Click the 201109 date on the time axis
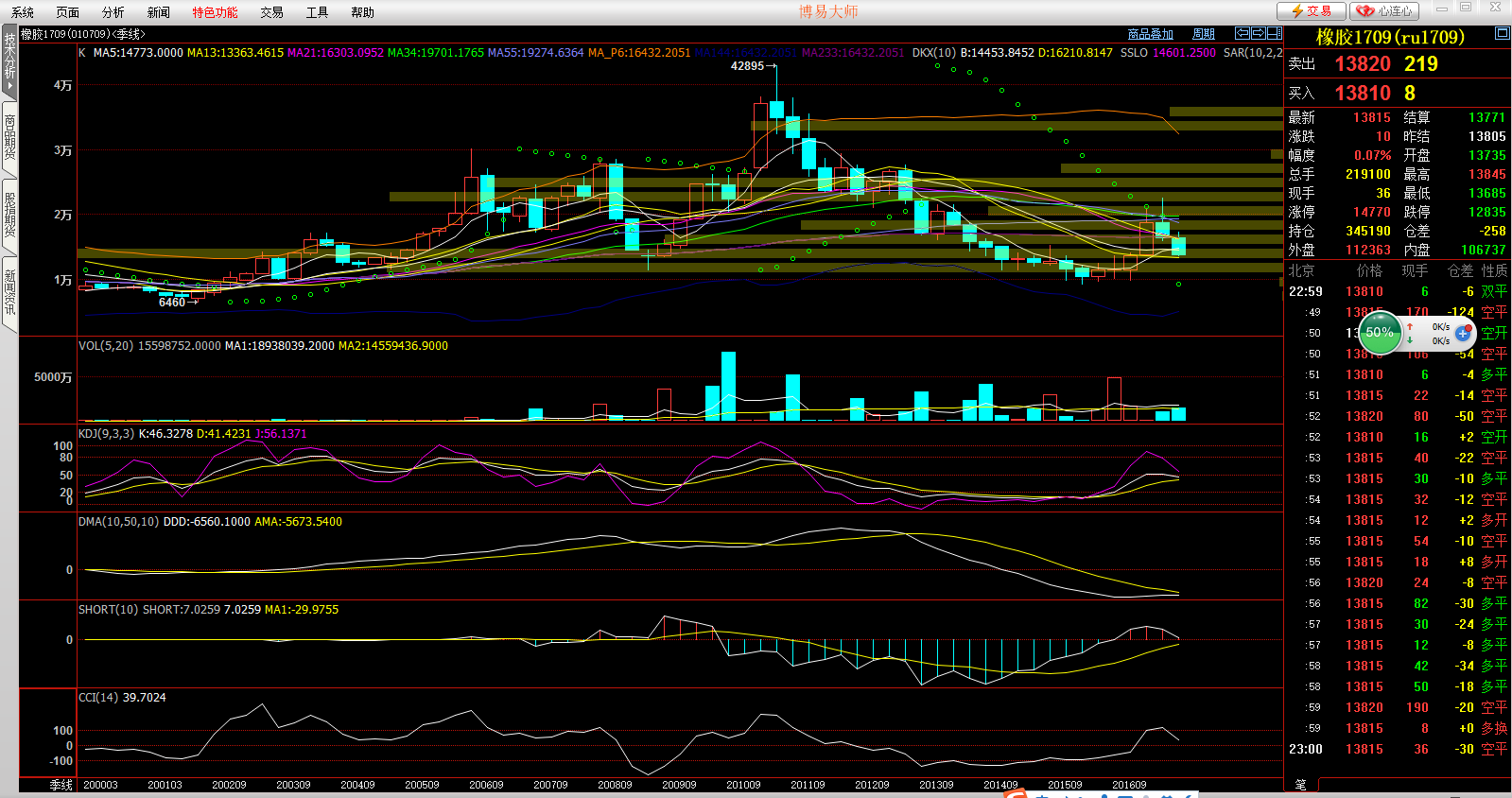This screenshot has width=1512, height=798. click(x=808, y=785)
